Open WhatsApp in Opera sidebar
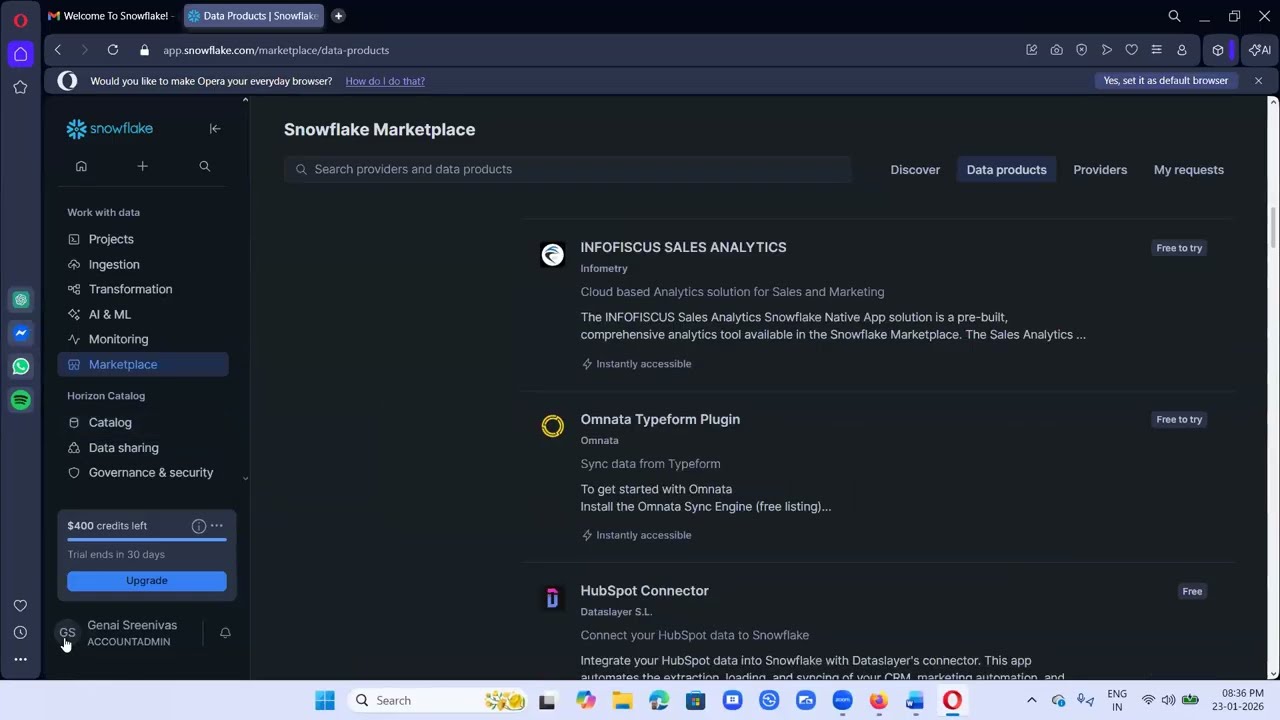This screenshot has width=1280, height=720. pyautogui.click(x=20, y=367)
